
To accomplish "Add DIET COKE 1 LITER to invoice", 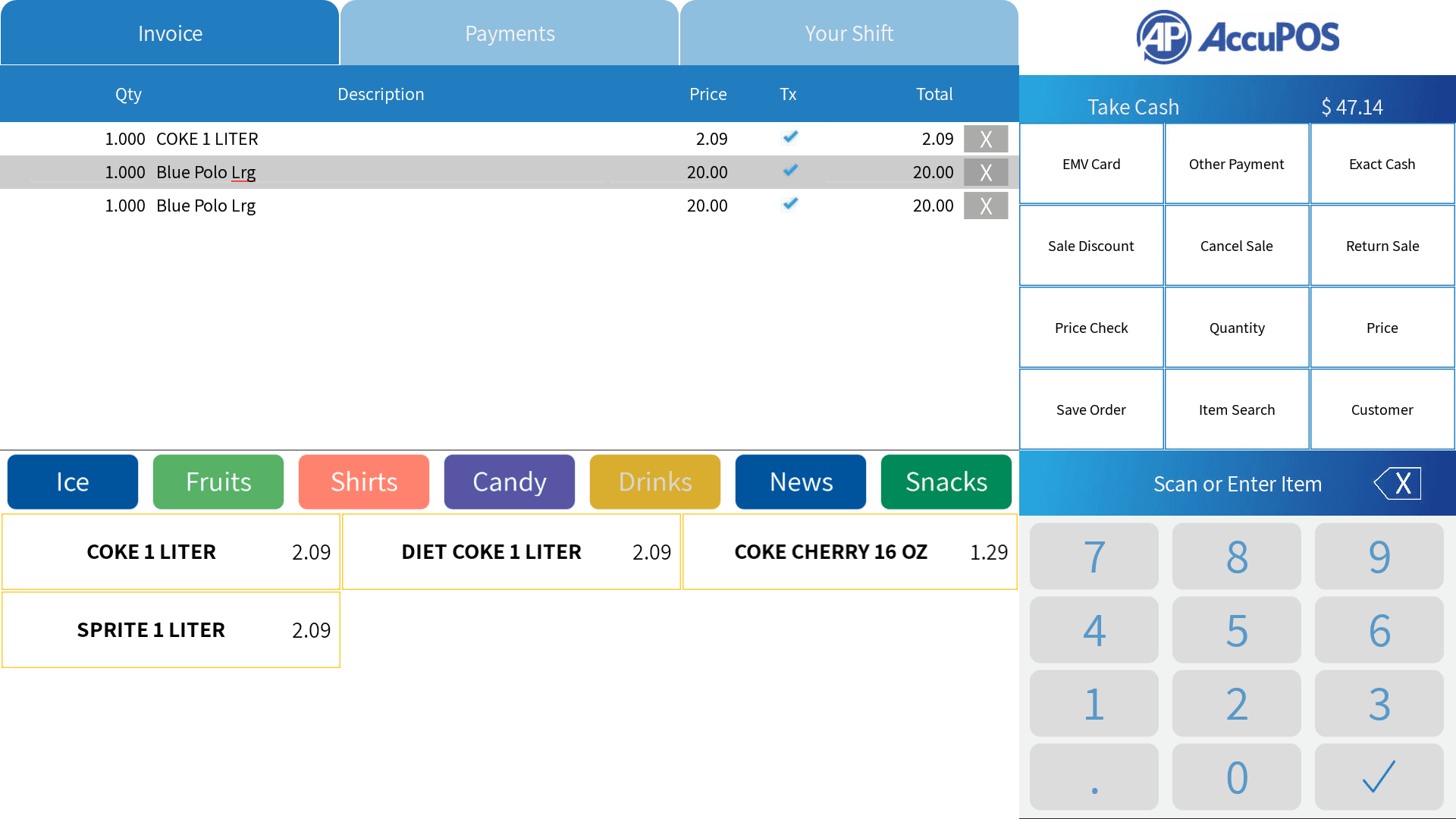I will coord(511,552).
